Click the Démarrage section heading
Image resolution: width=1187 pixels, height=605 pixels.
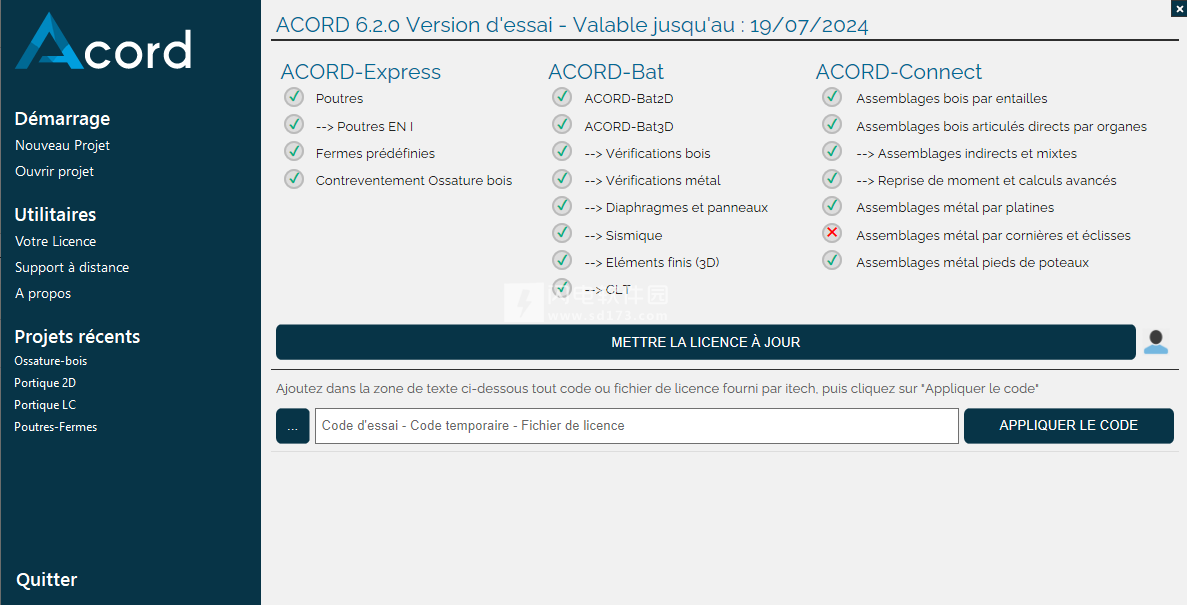point(62,119)
